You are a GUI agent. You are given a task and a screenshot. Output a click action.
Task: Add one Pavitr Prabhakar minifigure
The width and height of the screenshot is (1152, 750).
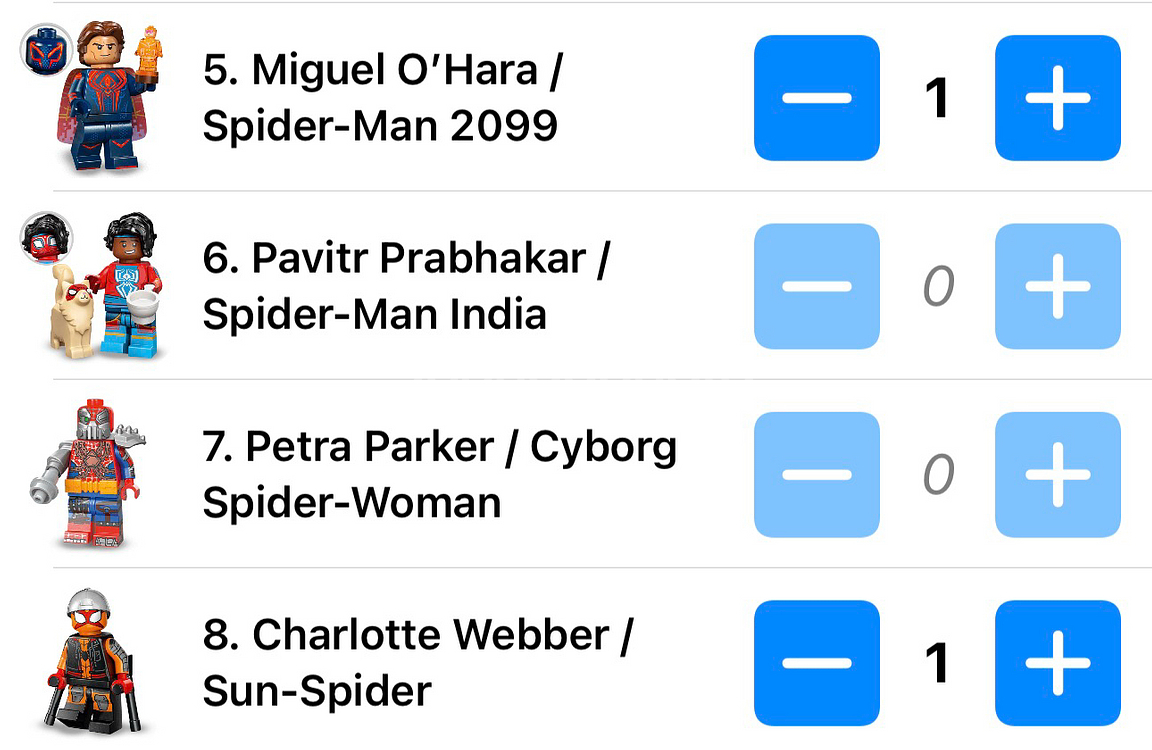point(1057,286)
